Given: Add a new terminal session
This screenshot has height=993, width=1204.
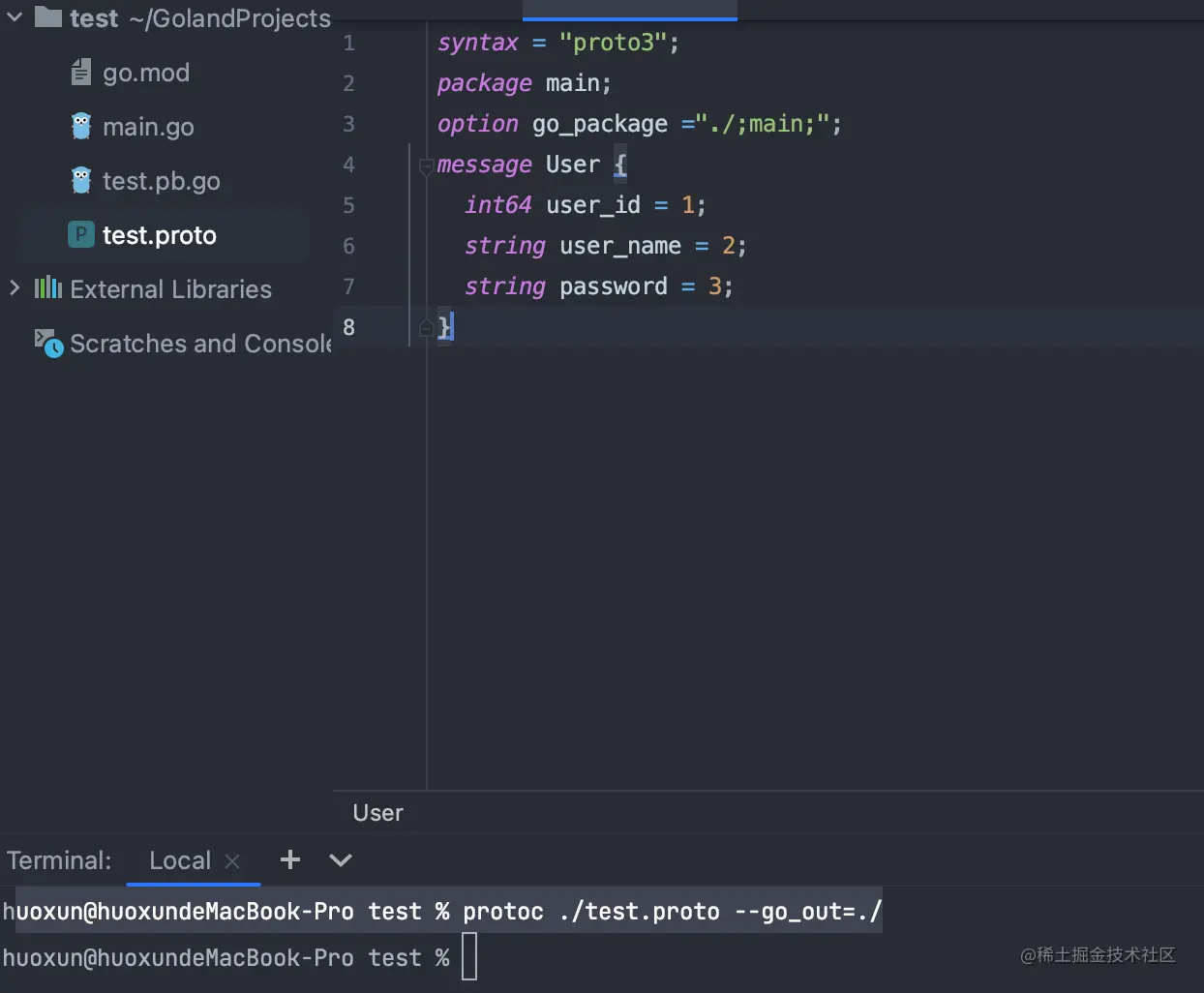Looking at the screenshot, I should (290, 859).
